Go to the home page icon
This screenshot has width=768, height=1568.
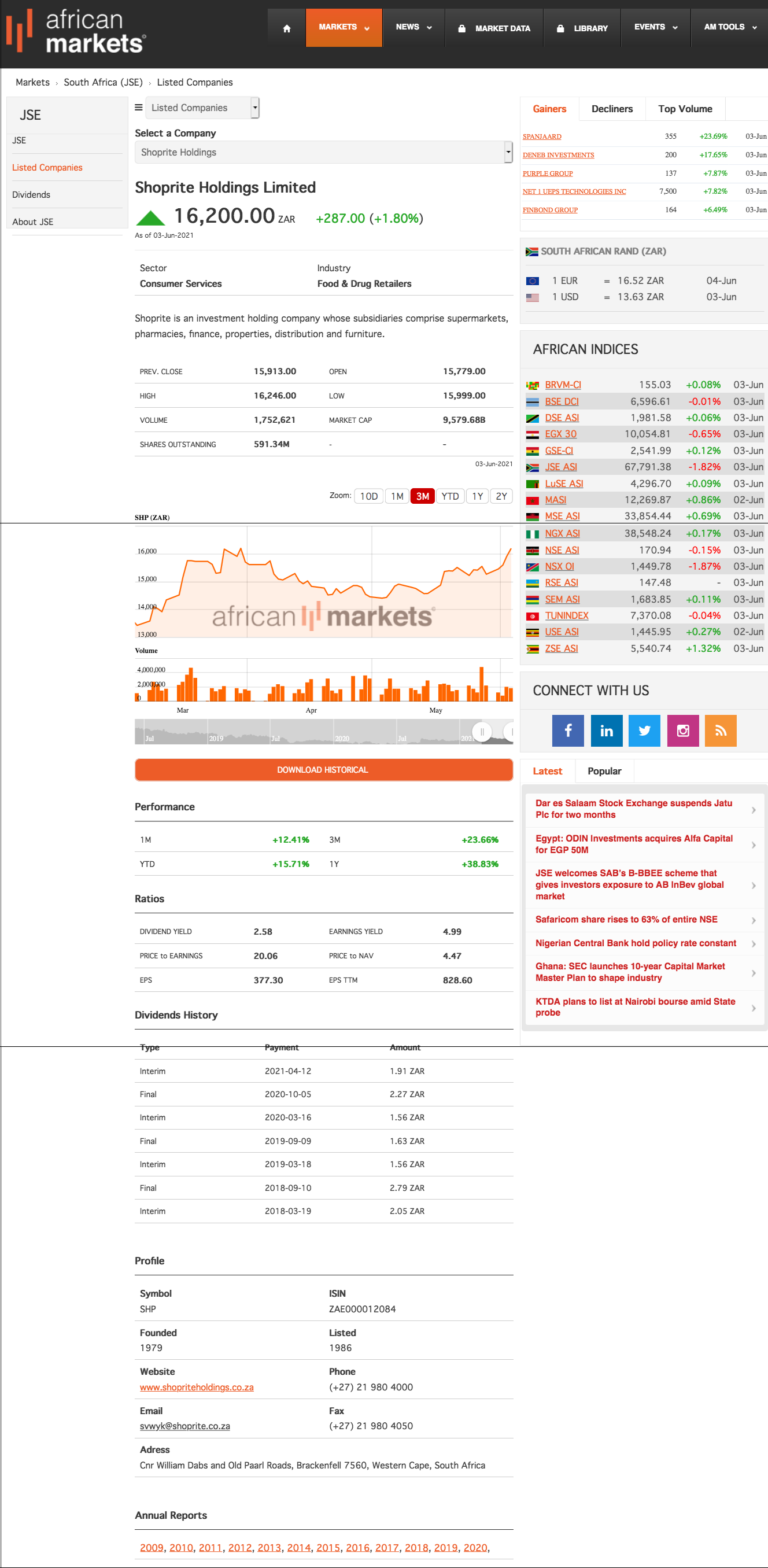(287, 28)
